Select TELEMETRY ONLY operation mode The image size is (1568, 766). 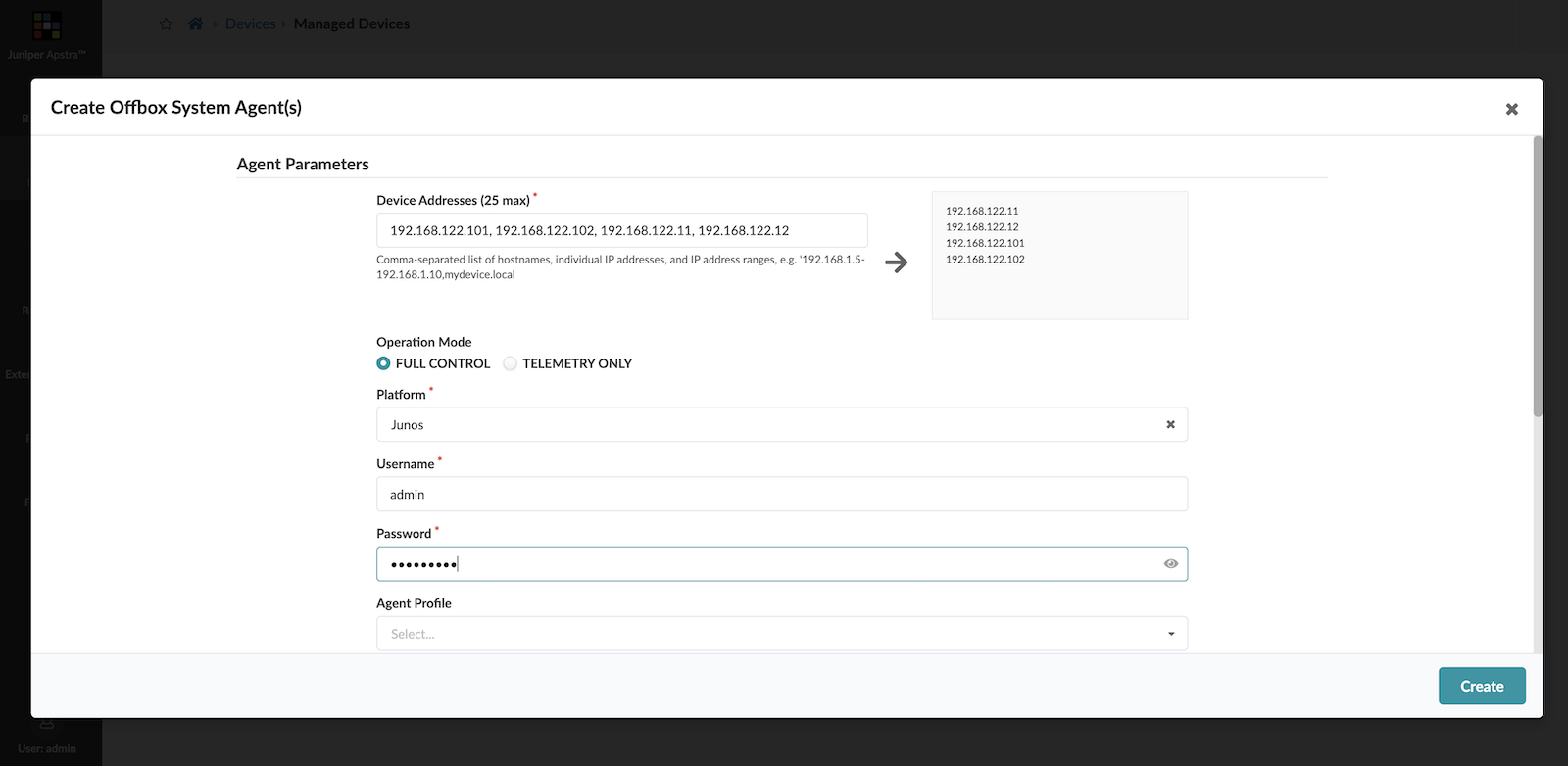tap(510, 363)
